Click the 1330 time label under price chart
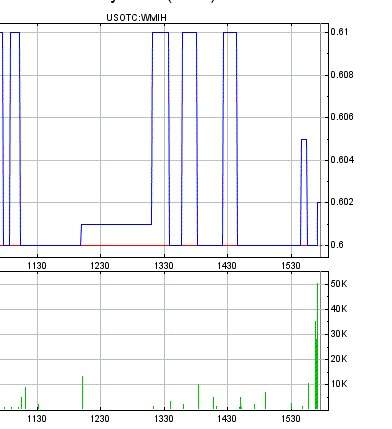Image resolution: width=392 pixels, height=429 pixels. [x=164, y=266]
